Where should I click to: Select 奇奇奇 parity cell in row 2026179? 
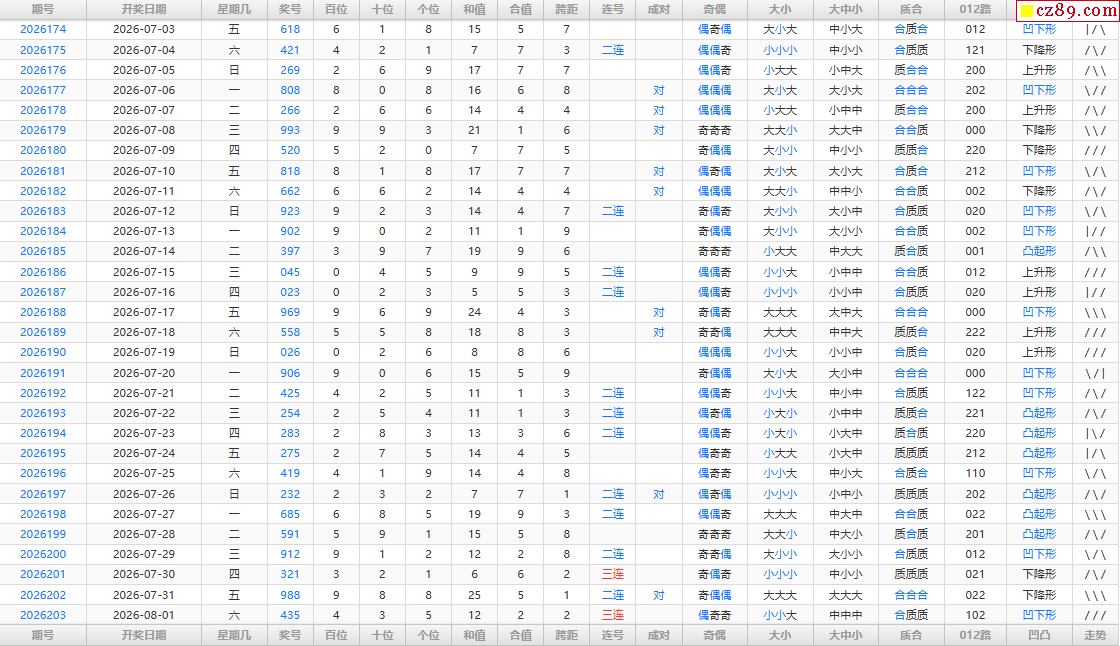click(x=714, y=130)
